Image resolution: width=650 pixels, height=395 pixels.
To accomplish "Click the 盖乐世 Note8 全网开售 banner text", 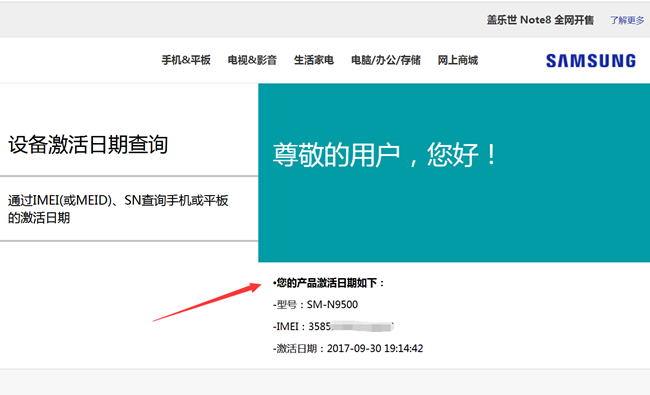I will (540, 20).
